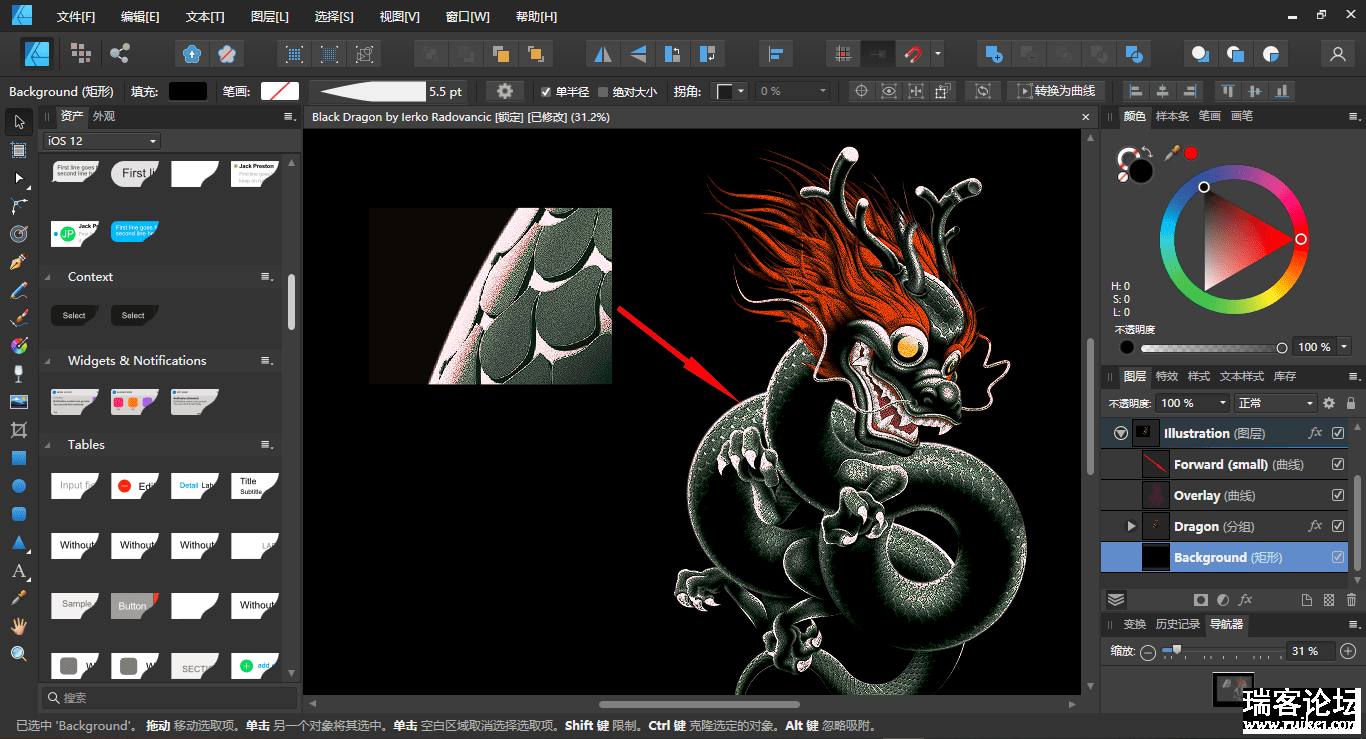The width and height of the screenshot is (1366, 739).
Task: Switch to the Export persona icon
Action: pyautogui.click(x=119, y=53)
